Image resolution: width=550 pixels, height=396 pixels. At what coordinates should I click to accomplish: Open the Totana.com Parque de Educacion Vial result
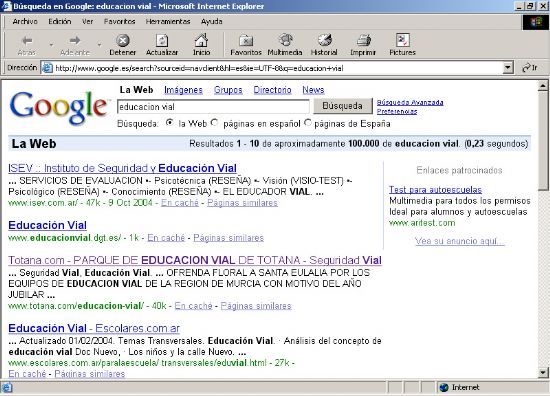coord(195,260)
